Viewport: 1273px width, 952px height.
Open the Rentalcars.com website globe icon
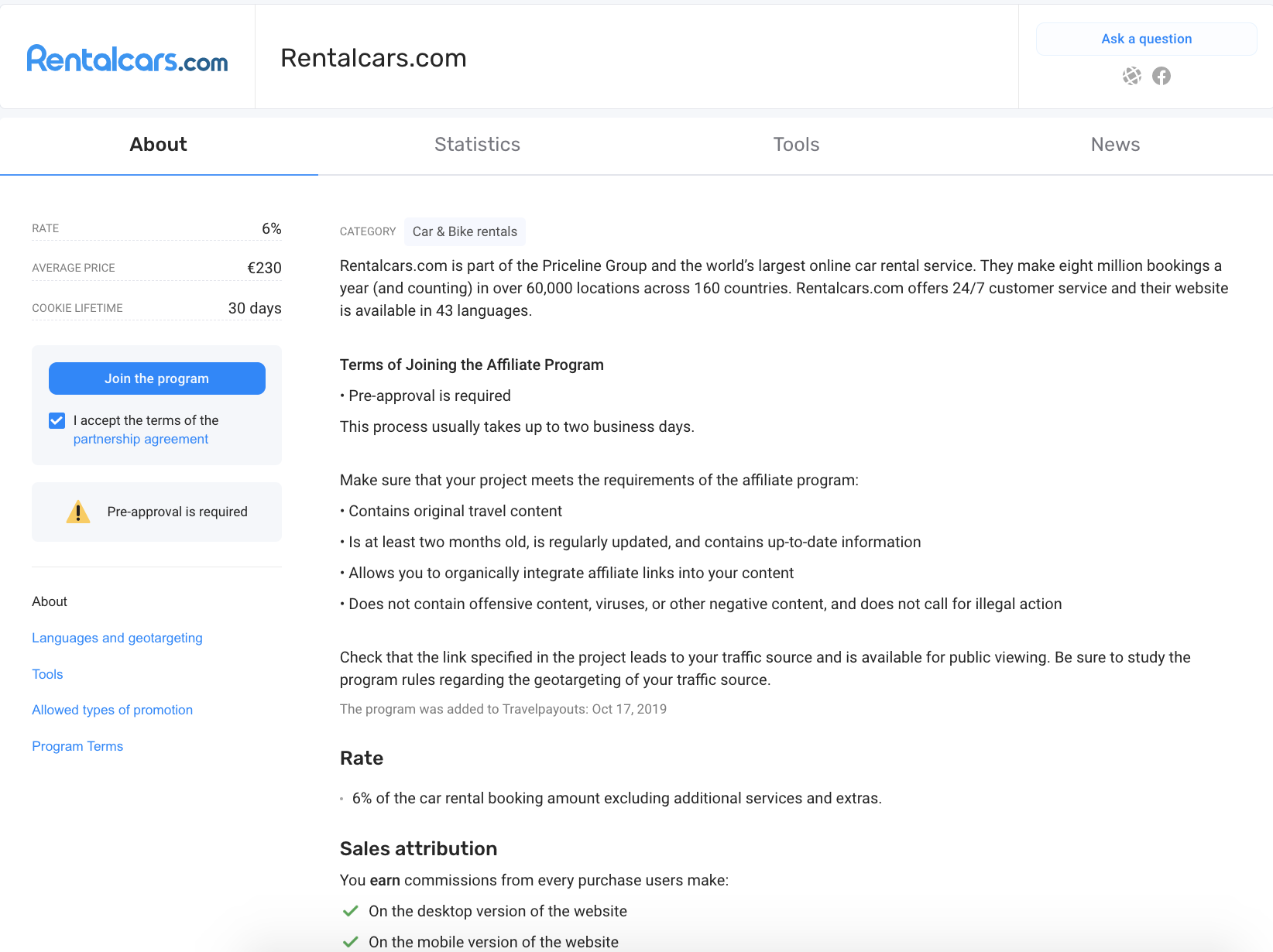(x=1132, y=76)
